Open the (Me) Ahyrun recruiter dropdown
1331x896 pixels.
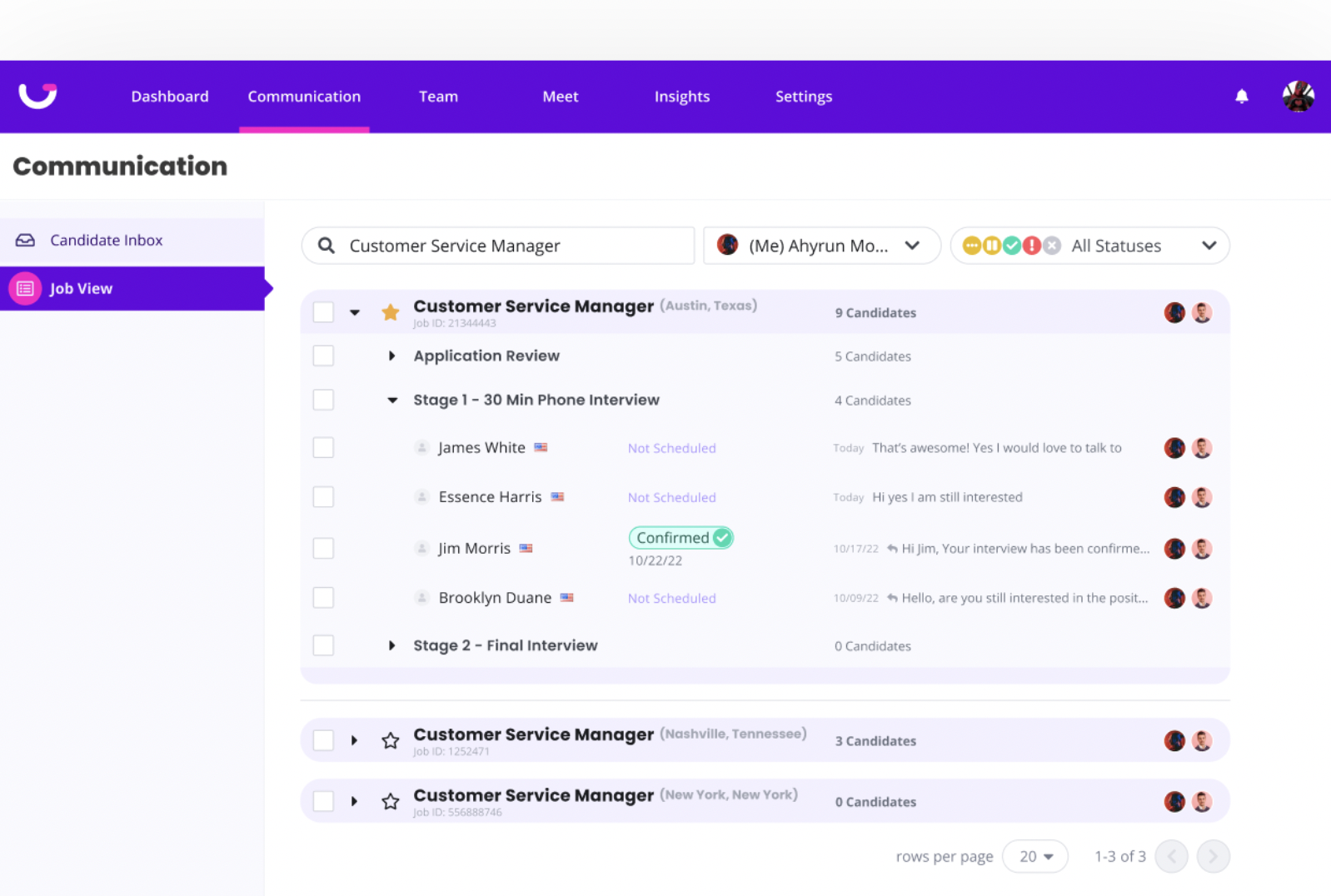coord(822,246)
